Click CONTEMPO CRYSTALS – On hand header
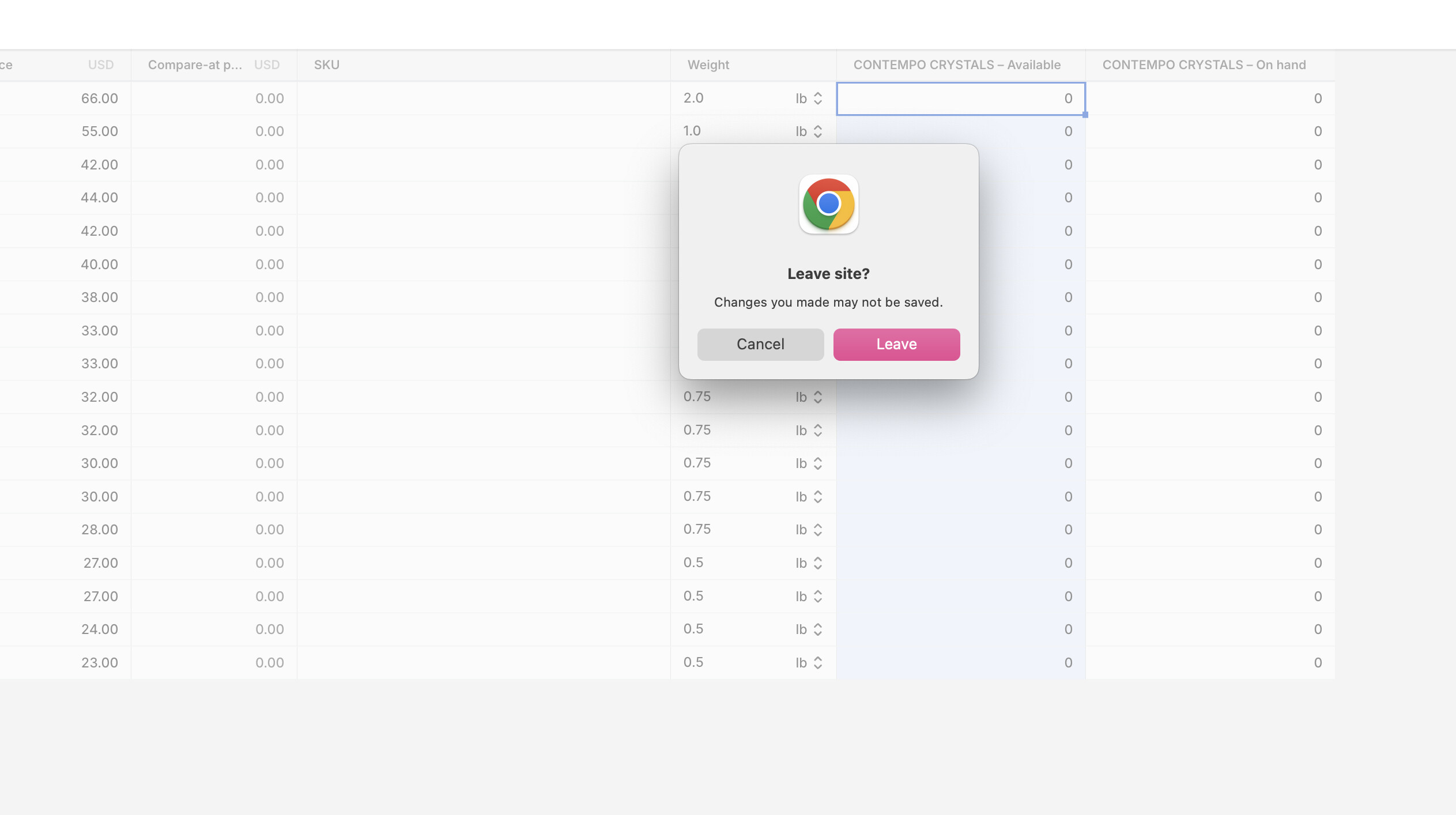The width and height of the screenshot is (1456, 815). [x=1204, y=65]
